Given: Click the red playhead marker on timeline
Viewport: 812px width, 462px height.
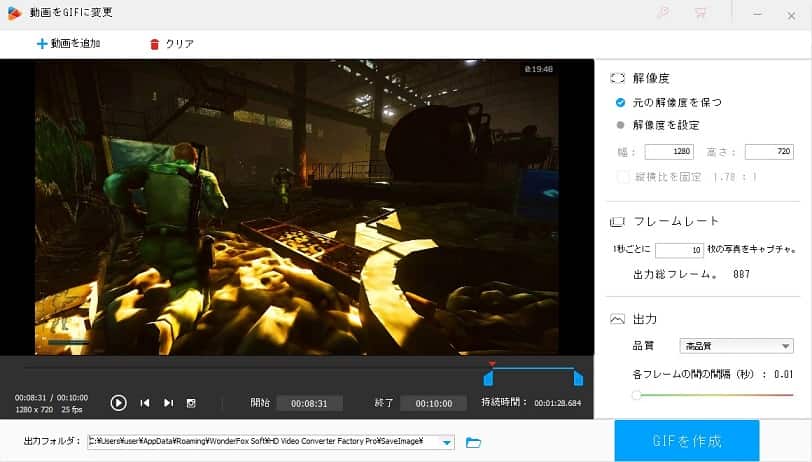Looking at the screenshot, I should [x=492, y=364].
